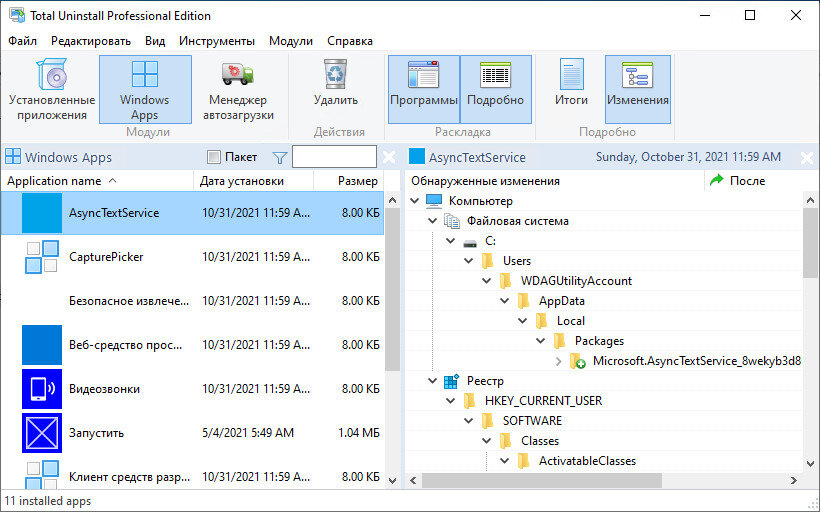Select the Windows Apps module button
Viewport: 820px width, 512px height.
[x=145, y=89]
